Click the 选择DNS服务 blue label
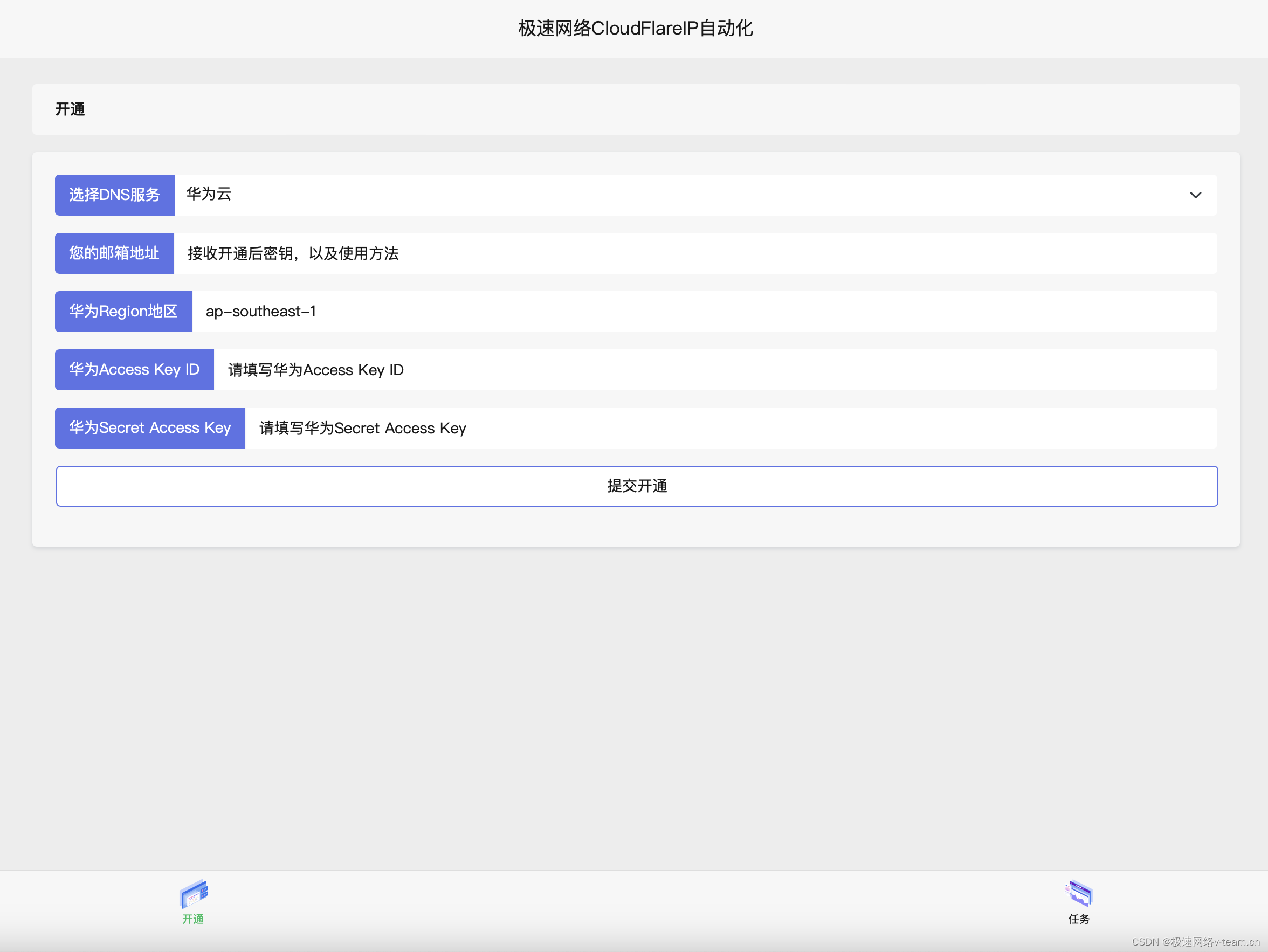Viewport: 1268px width, 952px height. click(115, 195)
